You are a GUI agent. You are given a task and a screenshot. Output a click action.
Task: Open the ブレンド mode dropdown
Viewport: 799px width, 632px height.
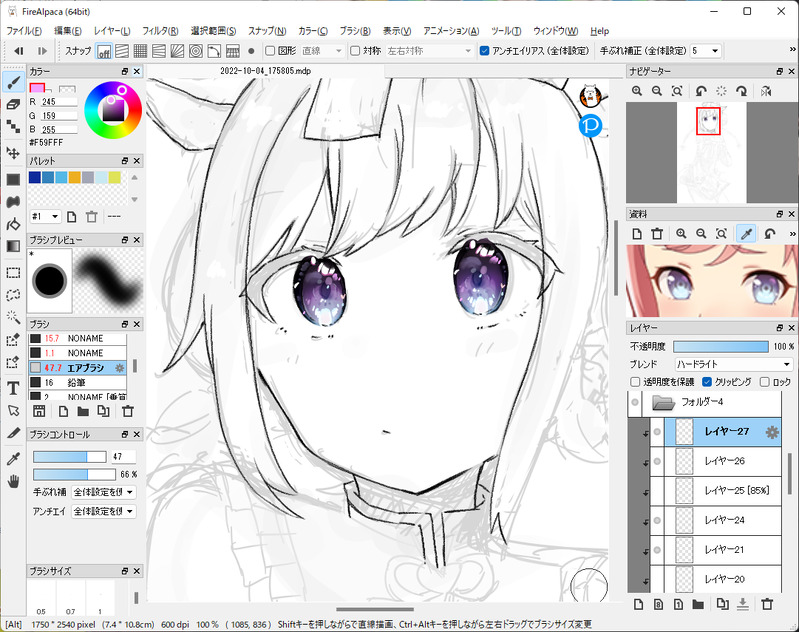tap(733, 364)
